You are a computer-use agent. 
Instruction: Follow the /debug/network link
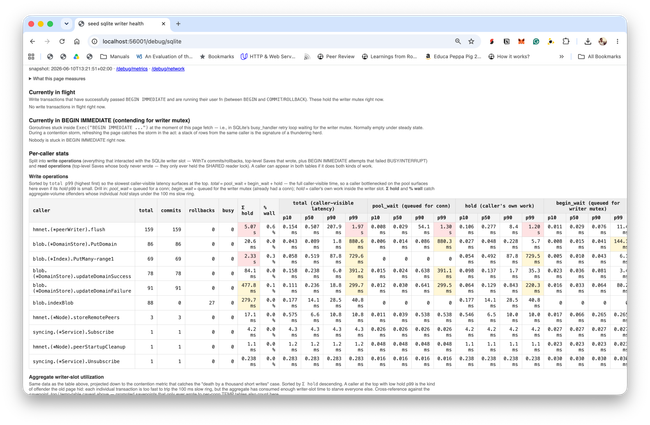pos(168,69)
